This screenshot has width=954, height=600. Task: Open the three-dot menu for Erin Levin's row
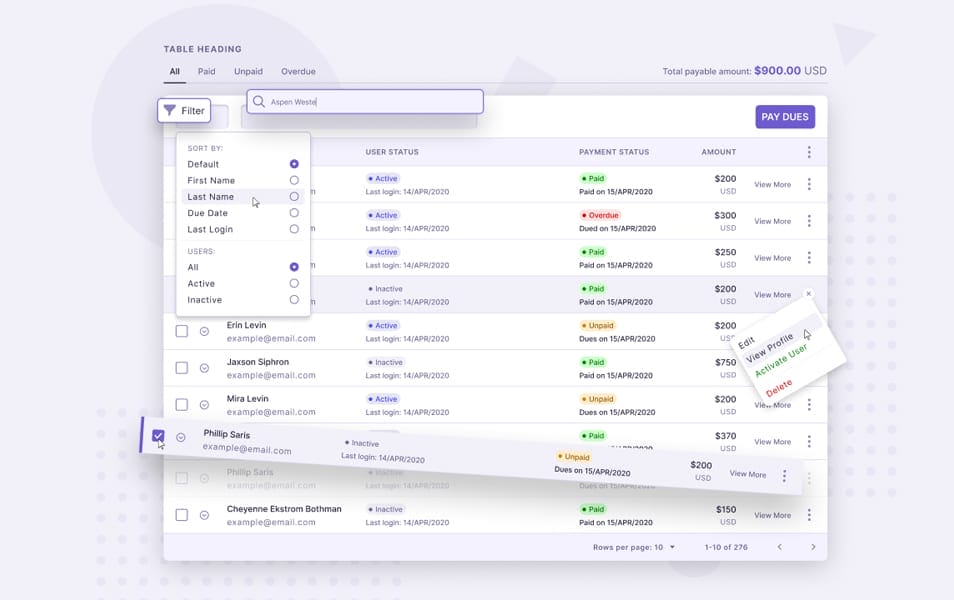pyautogui.click(x=808, y=331)
